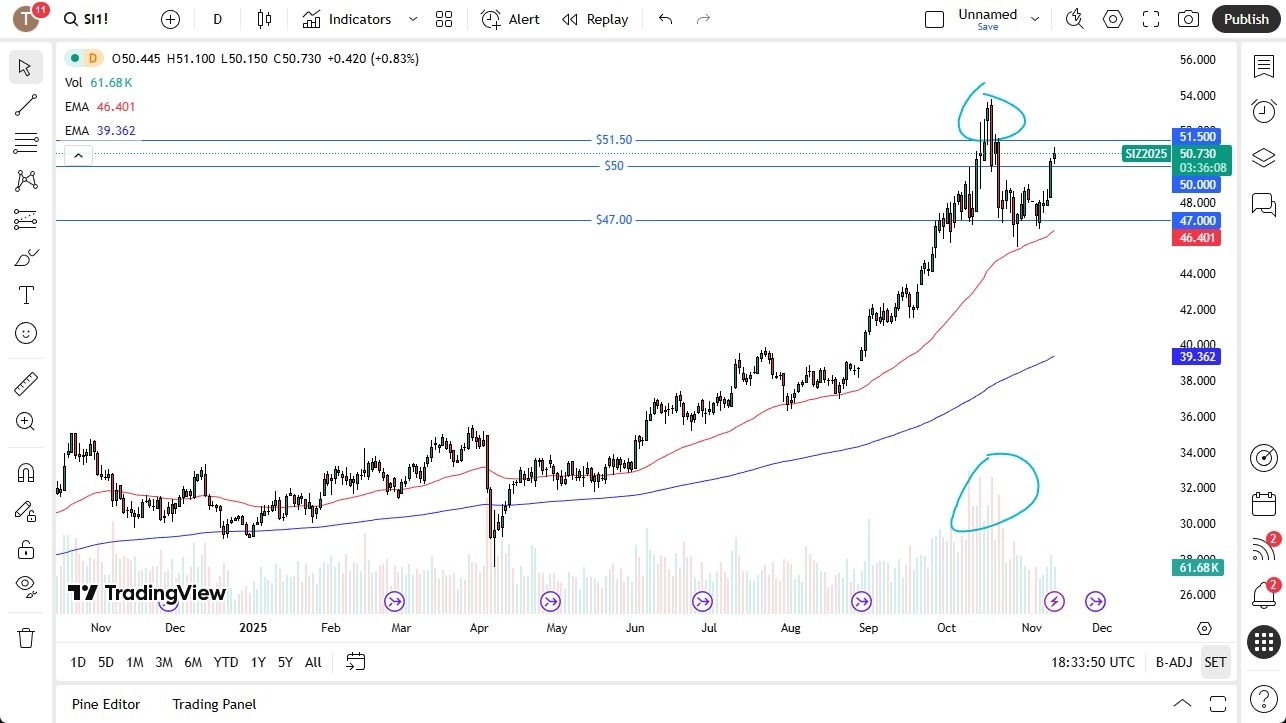Open the Emoji drawing tool

25,333
